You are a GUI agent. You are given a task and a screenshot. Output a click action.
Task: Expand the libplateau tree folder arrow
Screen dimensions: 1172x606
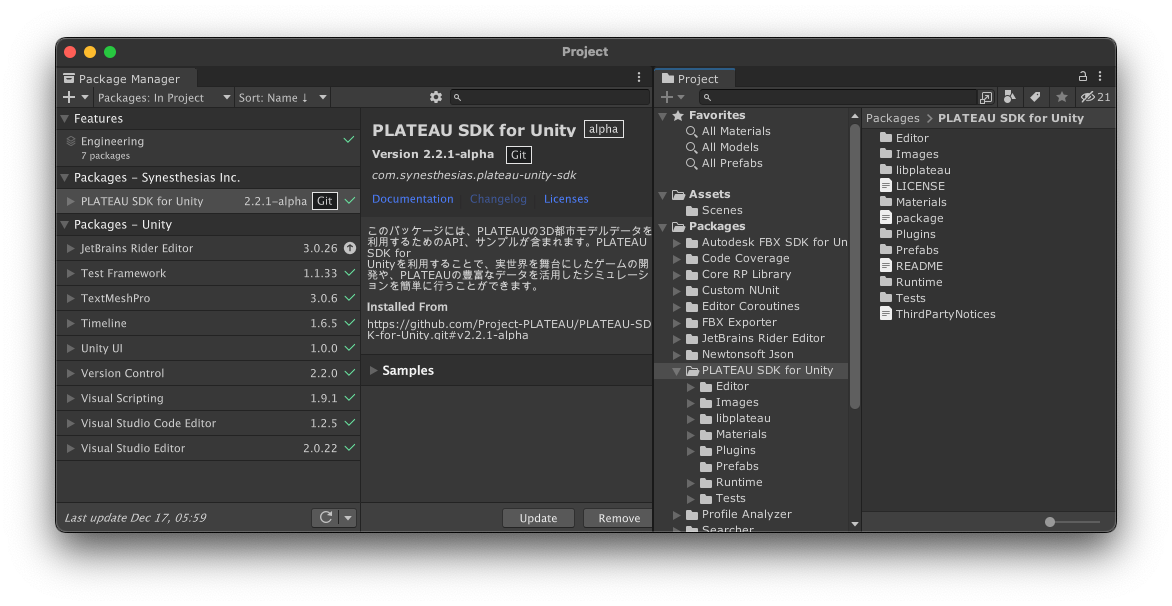[691, 418]
